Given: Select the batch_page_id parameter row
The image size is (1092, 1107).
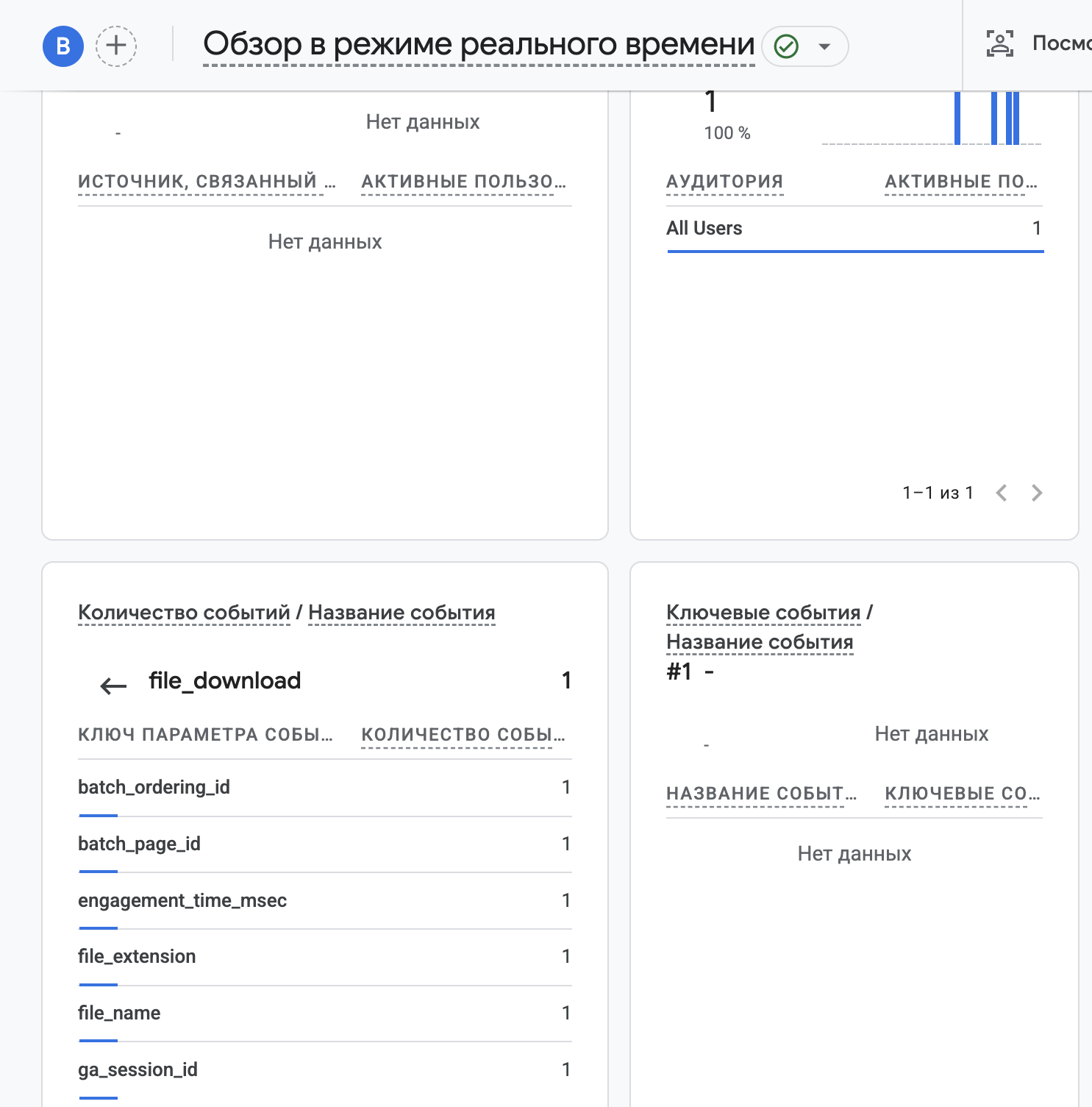Looking at the screenshot, I should (x=325, y=844).
